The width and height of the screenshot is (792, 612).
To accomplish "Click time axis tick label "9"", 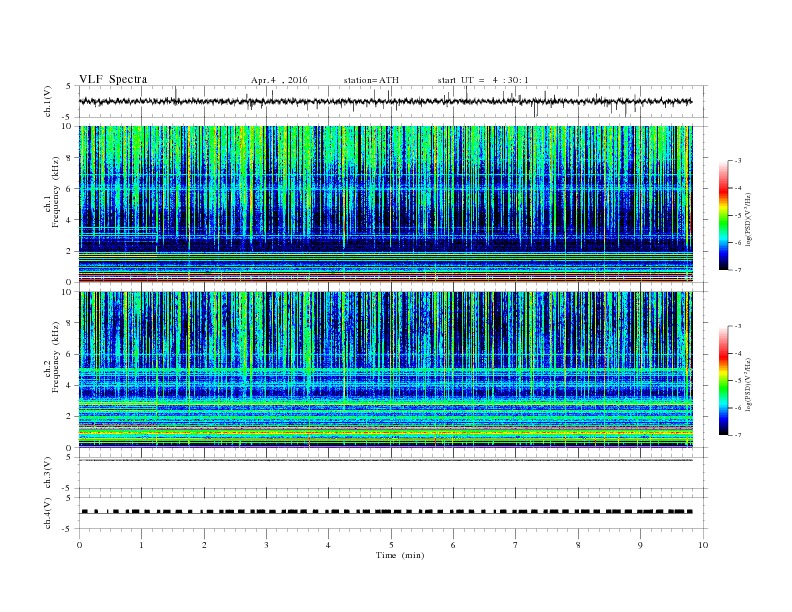I will pyautogui.click(x=640, y=545).
